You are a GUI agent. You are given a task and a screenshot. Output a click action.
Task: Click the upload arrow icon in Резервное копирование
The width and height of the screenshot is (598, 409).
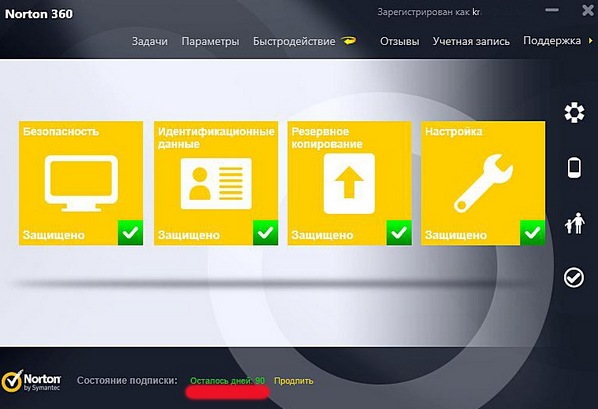(x=349, y=184)
